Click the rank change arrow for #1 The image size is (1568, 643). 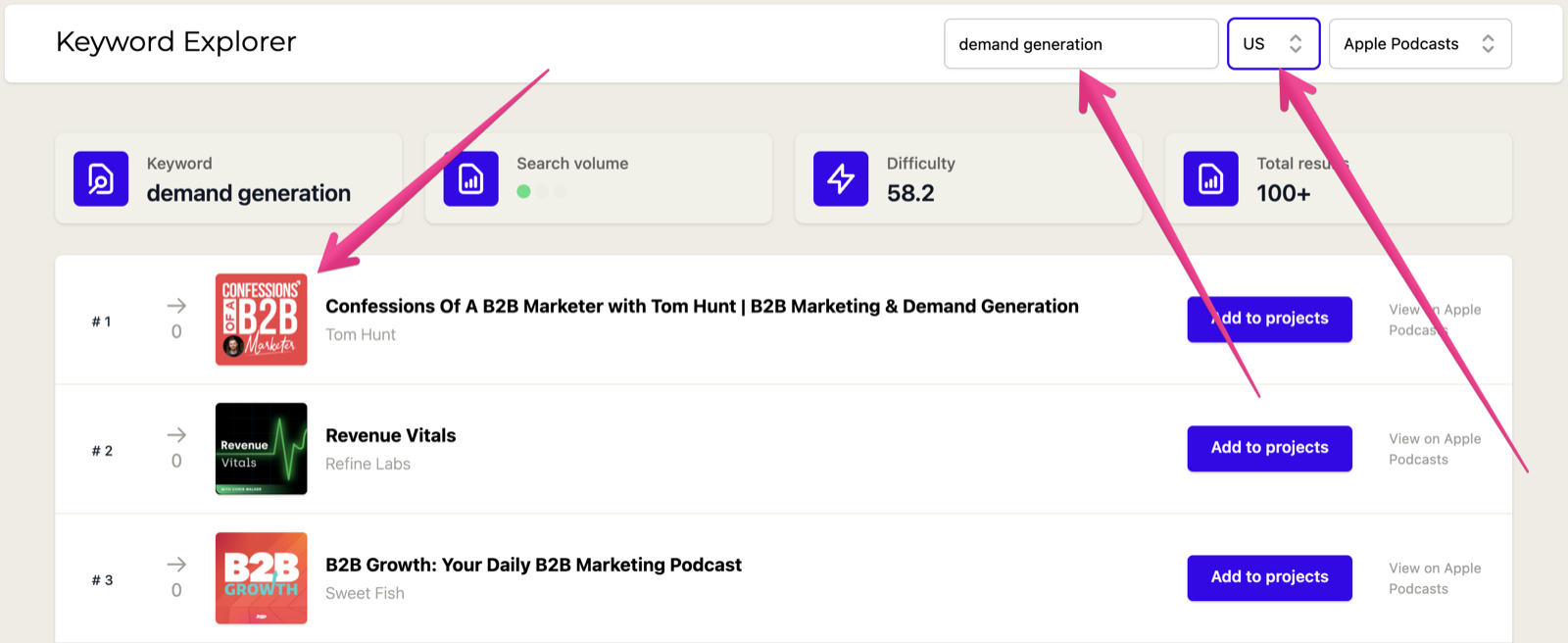point(176,306)
